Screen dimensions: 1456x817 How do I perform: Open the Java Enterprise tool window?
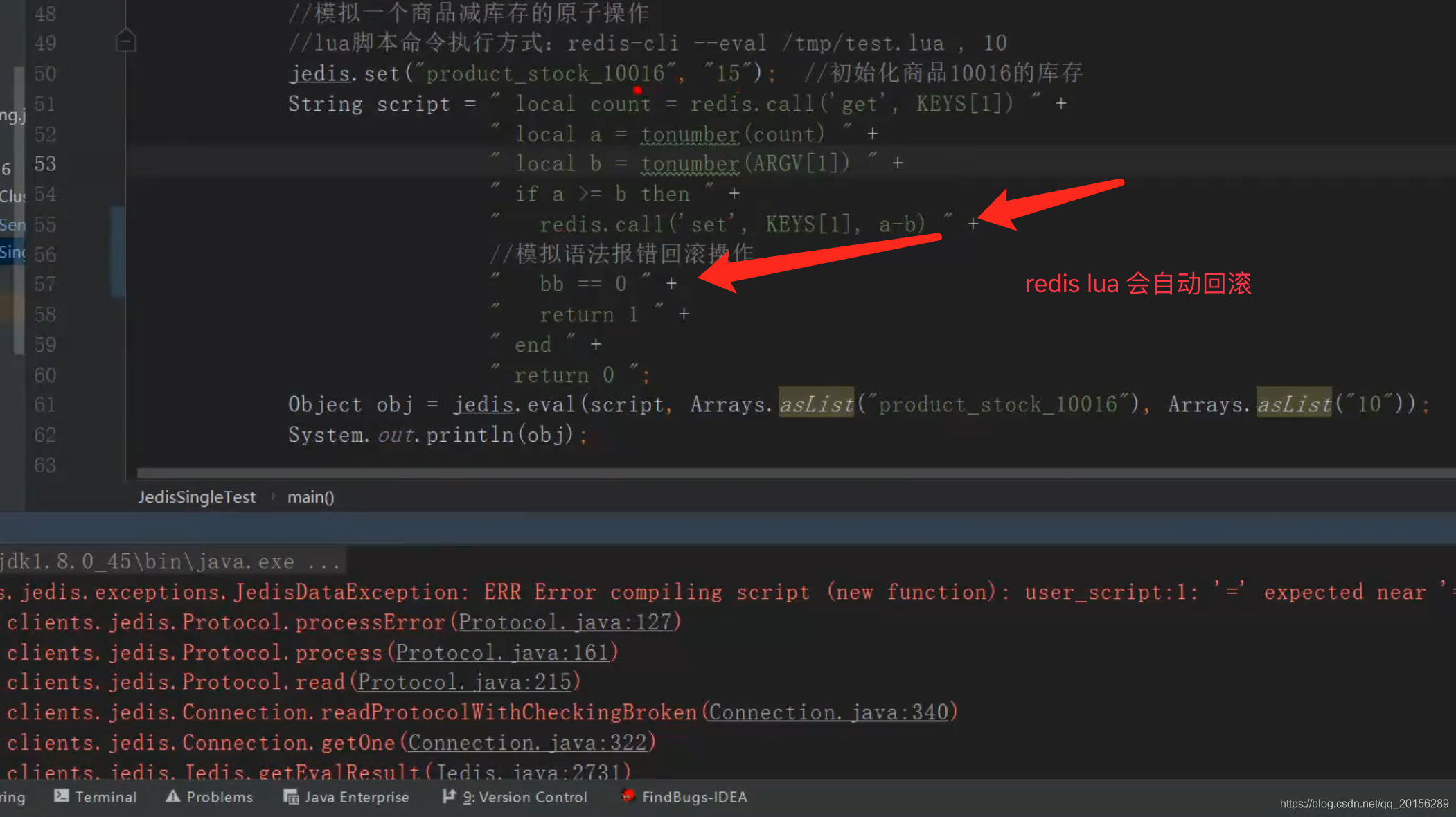pyautogui.click(x=346, y=797)
